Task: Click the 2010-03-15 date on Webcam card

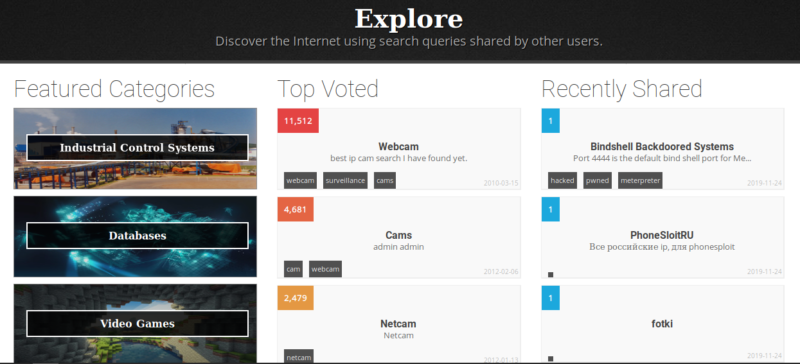Action: point(501,183)
